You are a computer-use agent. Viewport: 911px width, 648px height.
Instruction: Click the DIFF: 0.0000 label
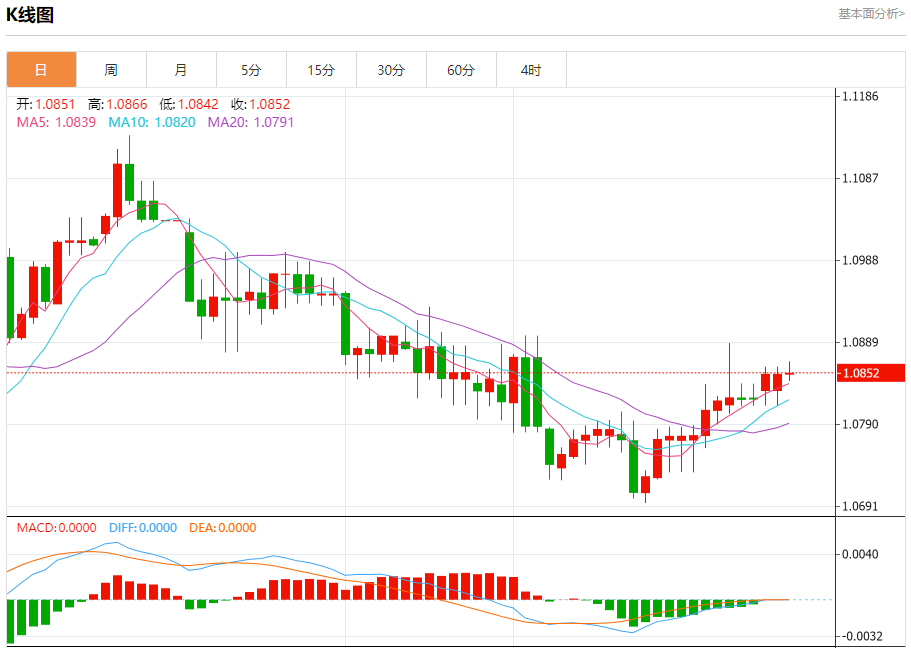143,528
